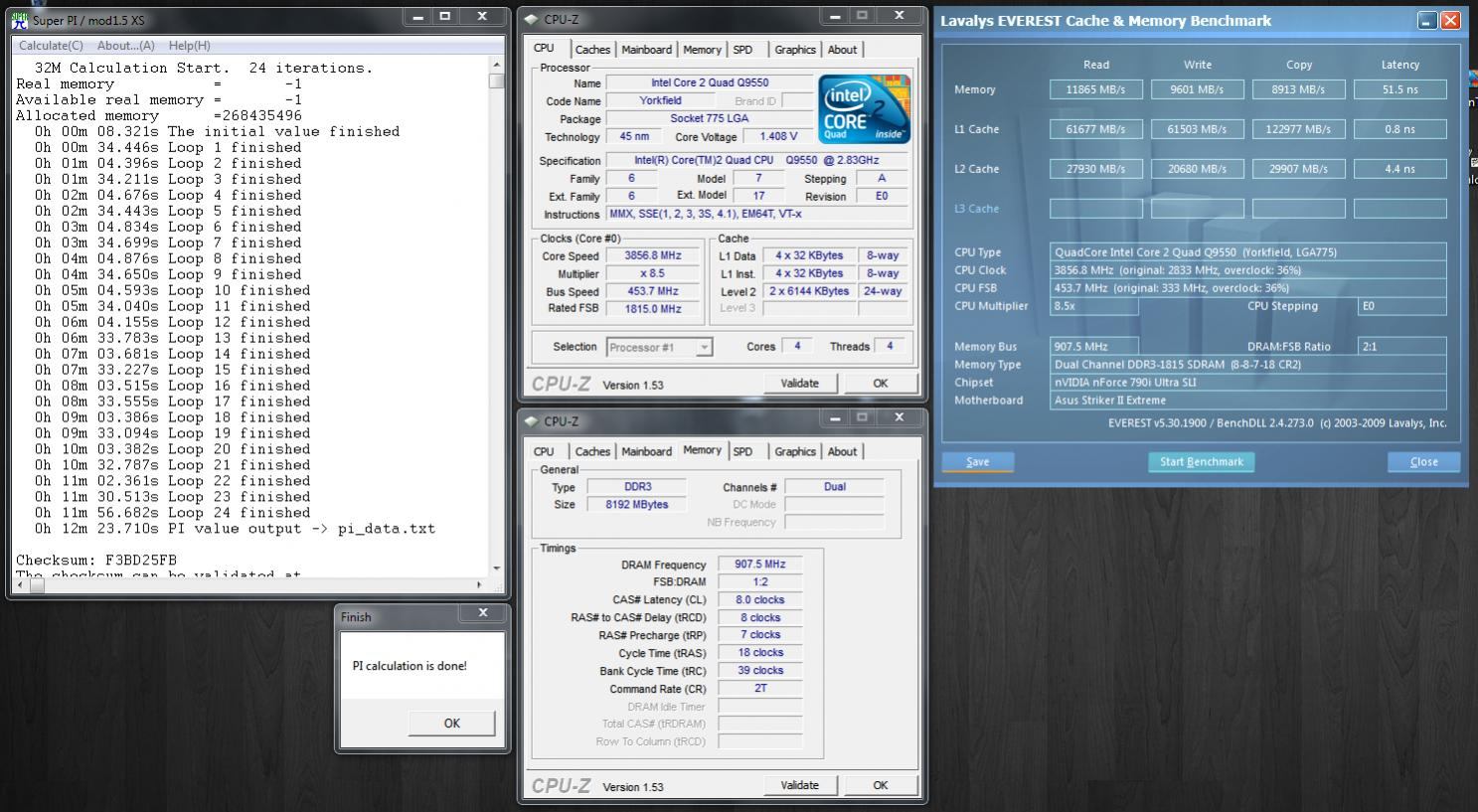The height and width of the screenshot is (812, 1478).
Task: Select the SPD tab in bottom CPU-Z window
Action: [742, 452]
